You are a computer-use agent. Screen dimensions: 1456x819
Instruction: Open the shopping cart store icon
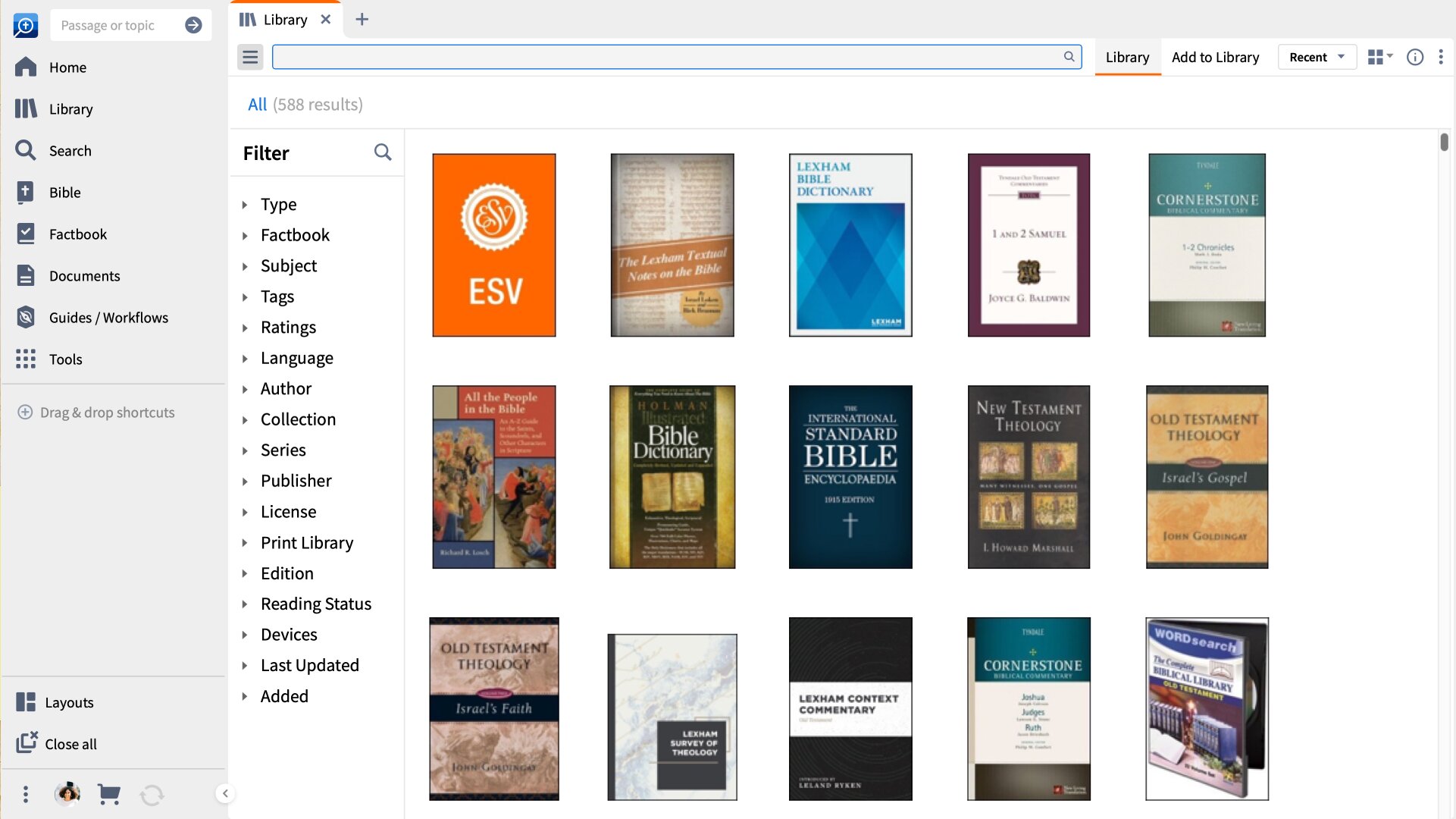coord(109,794)
